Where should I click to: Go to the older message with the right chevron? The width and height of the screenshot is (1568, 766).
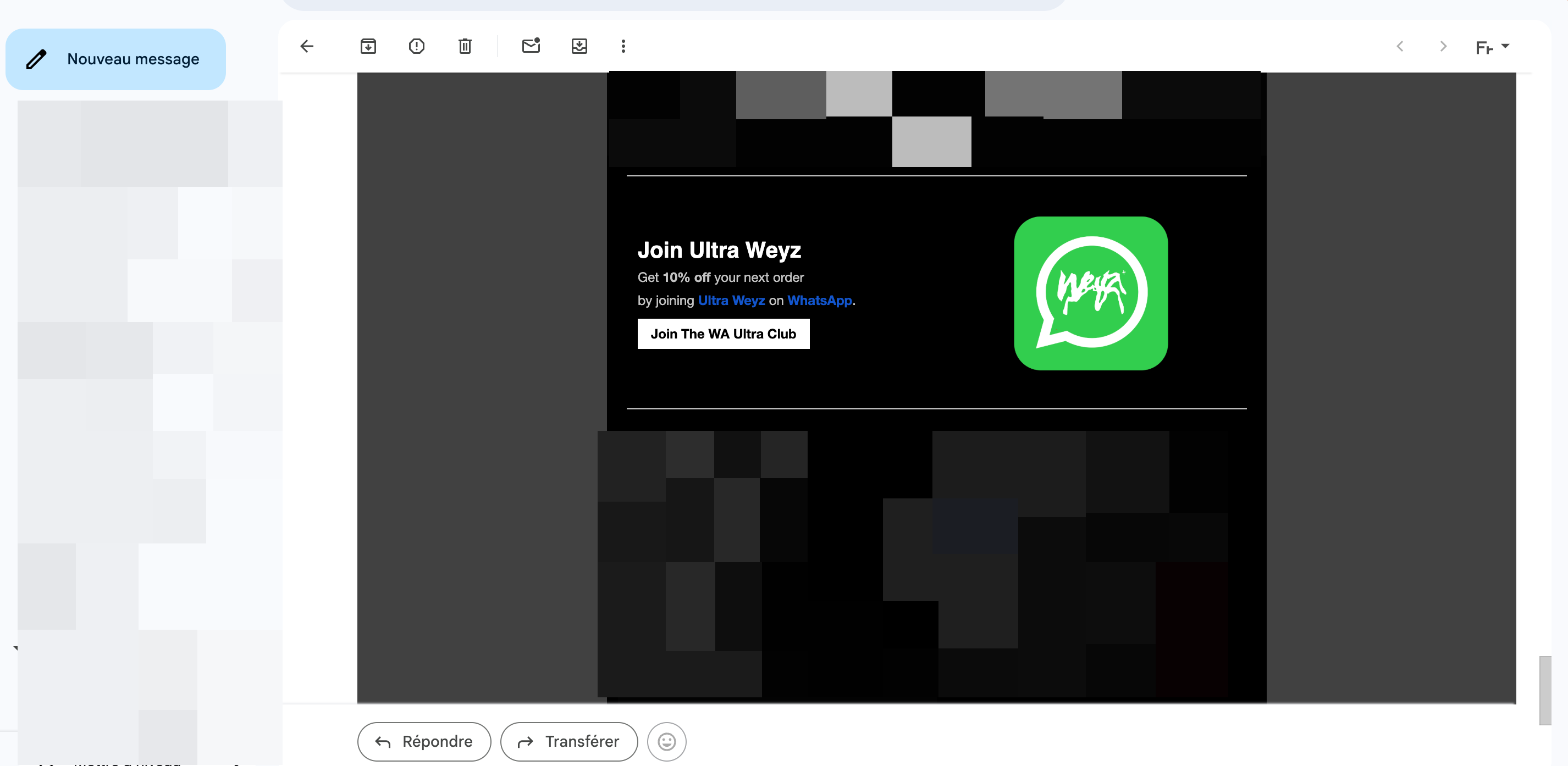tap(1443, 46)
